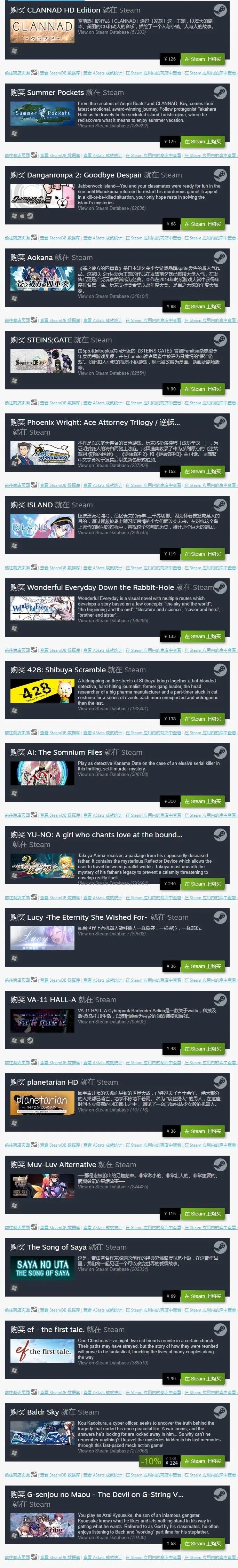Click the Steam logo in Summer Pockets widget

[220, 93]
